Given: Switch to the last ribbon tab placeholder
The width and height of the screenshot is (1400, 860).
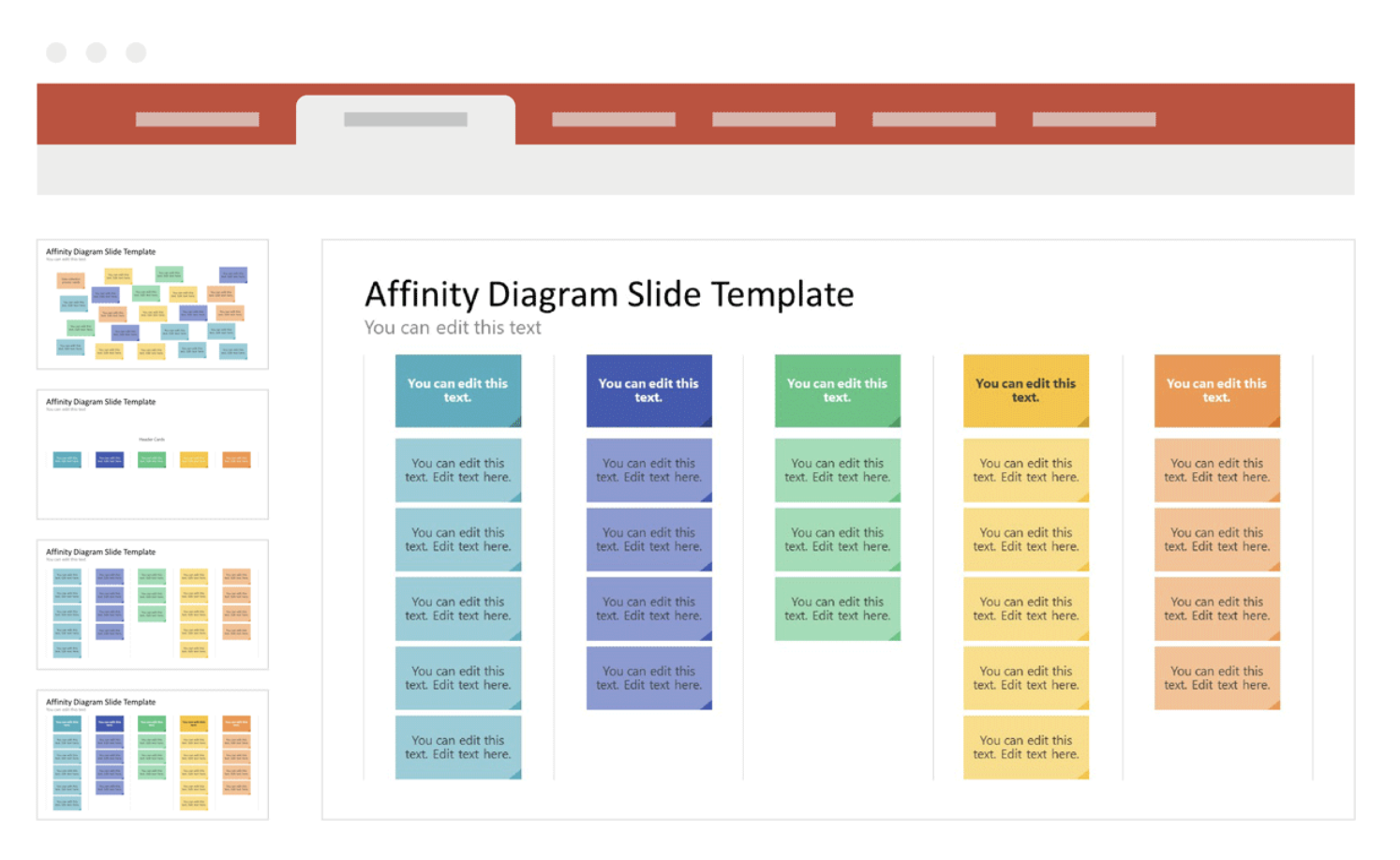Looking at the screenshot, I should click(1094, 119).
